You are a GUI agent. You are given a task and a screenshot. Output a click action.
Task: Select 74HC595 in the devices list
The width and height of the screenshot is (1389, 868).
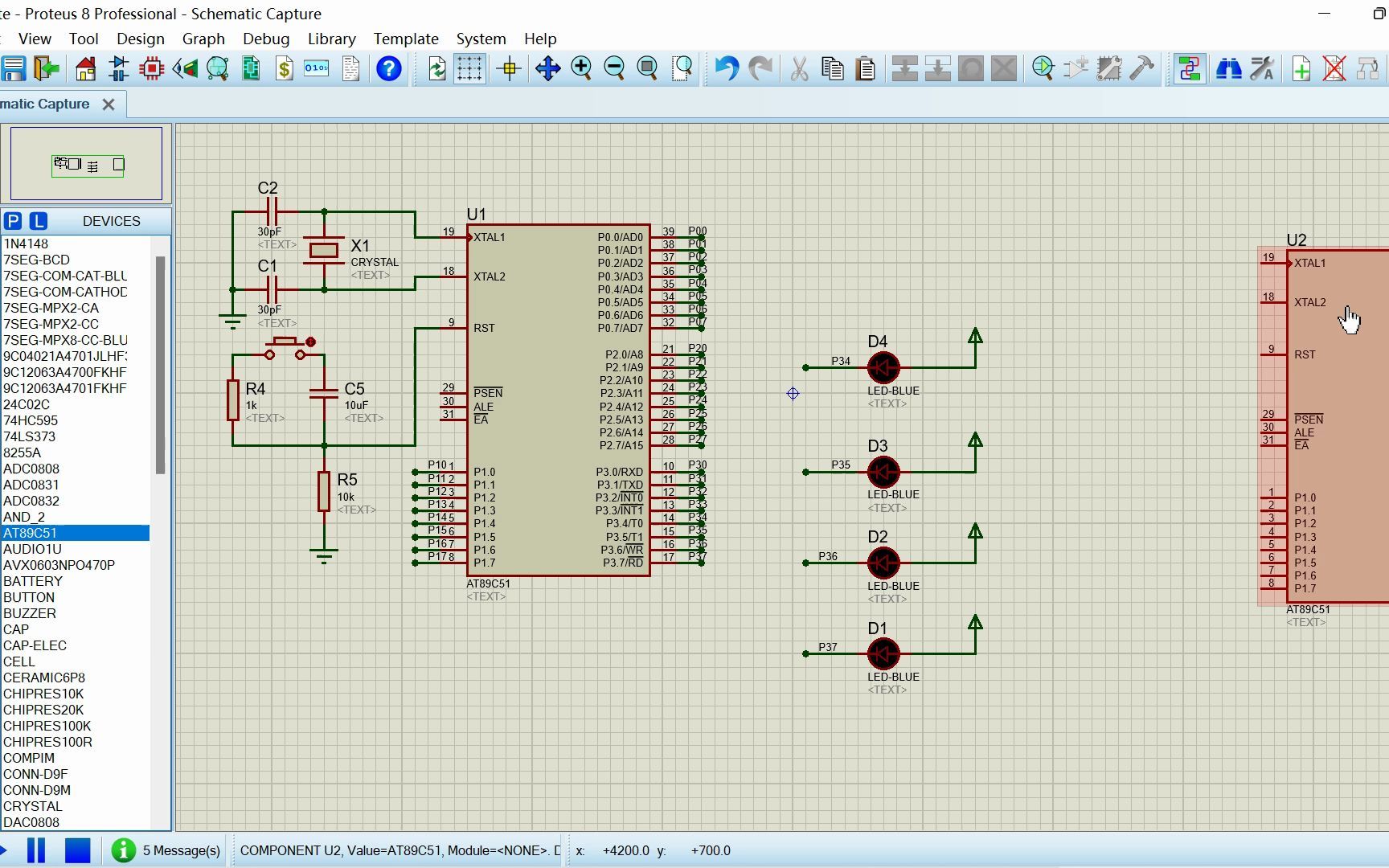pos(75,420)
